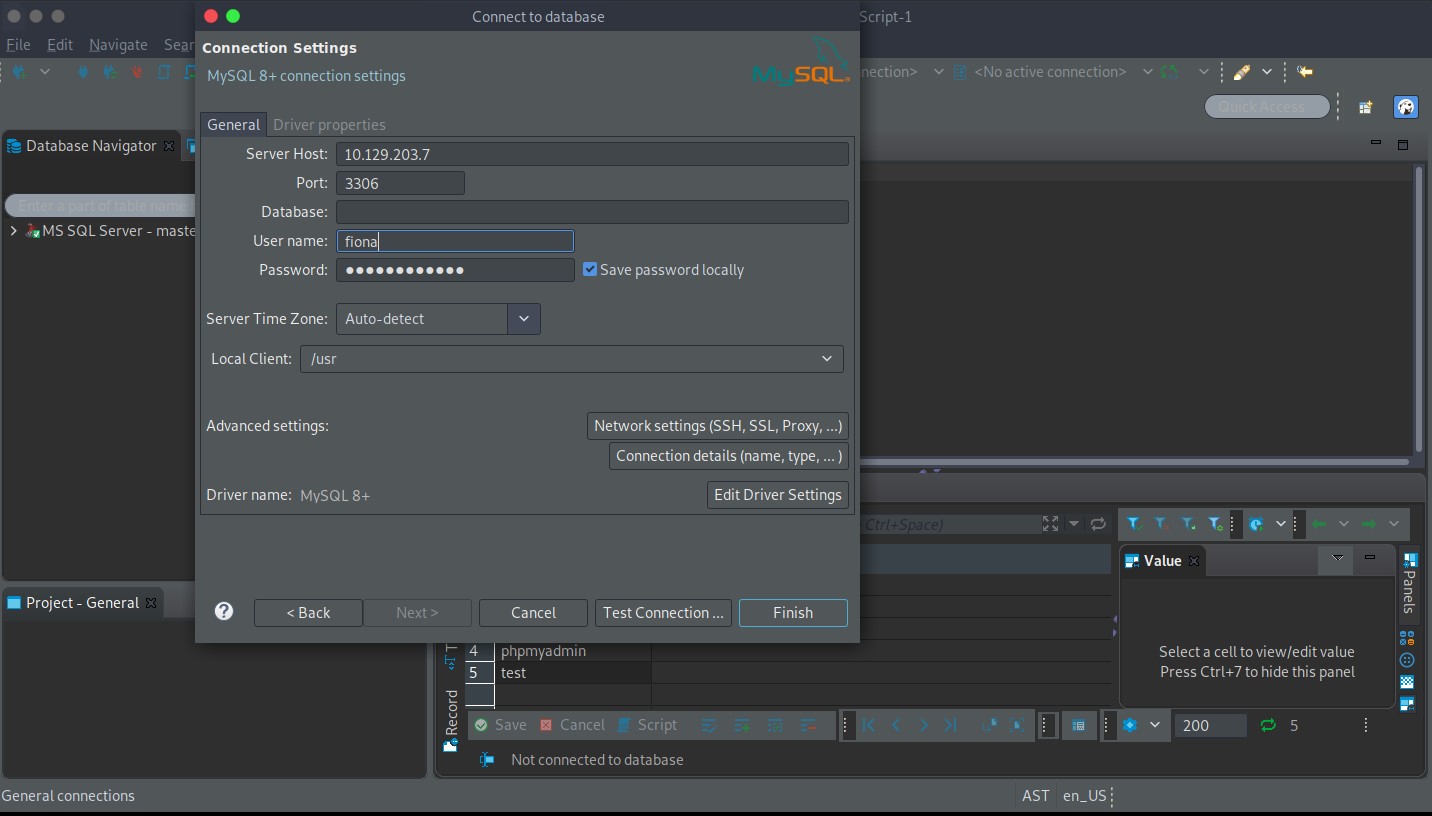
Task: Switch to the General tab
Action: (x=233, y=124)
